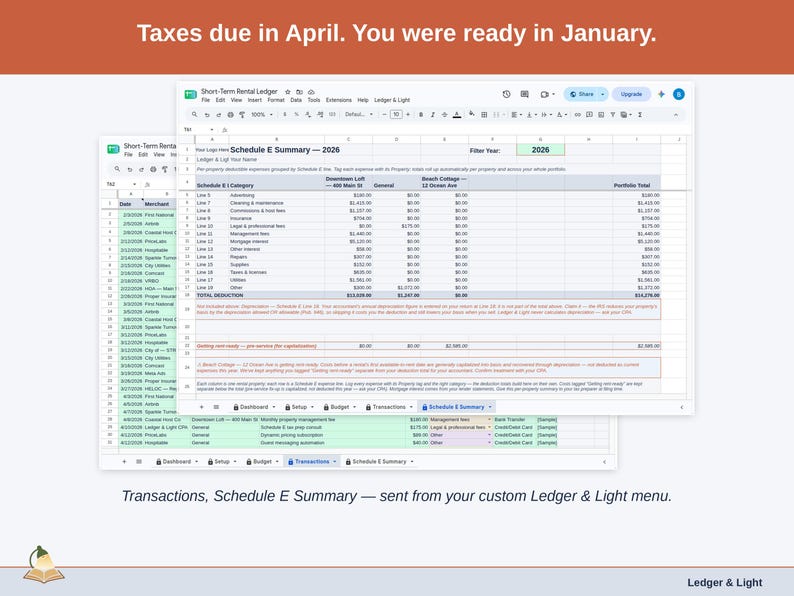Star the Short-Term Rental Ledger document
The width and height of the screenshot is (794, 596).
click(x=288, y=92)
